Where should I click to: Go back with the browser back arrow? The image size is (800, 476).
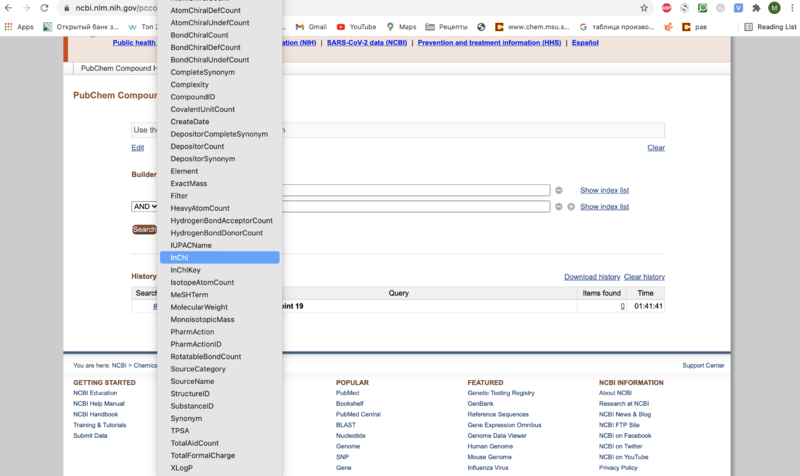pyautogui.click(x=8, y=8)
